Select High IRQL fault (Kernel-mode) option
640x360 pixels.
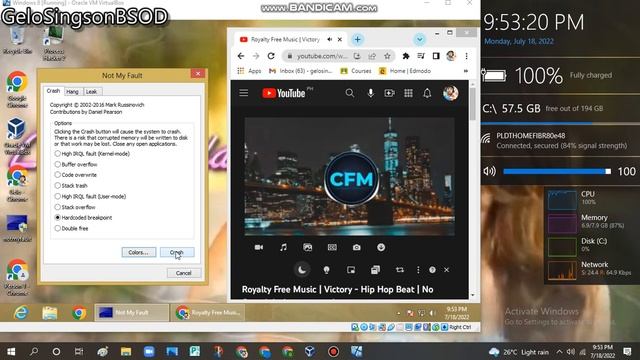coord(92,153)
